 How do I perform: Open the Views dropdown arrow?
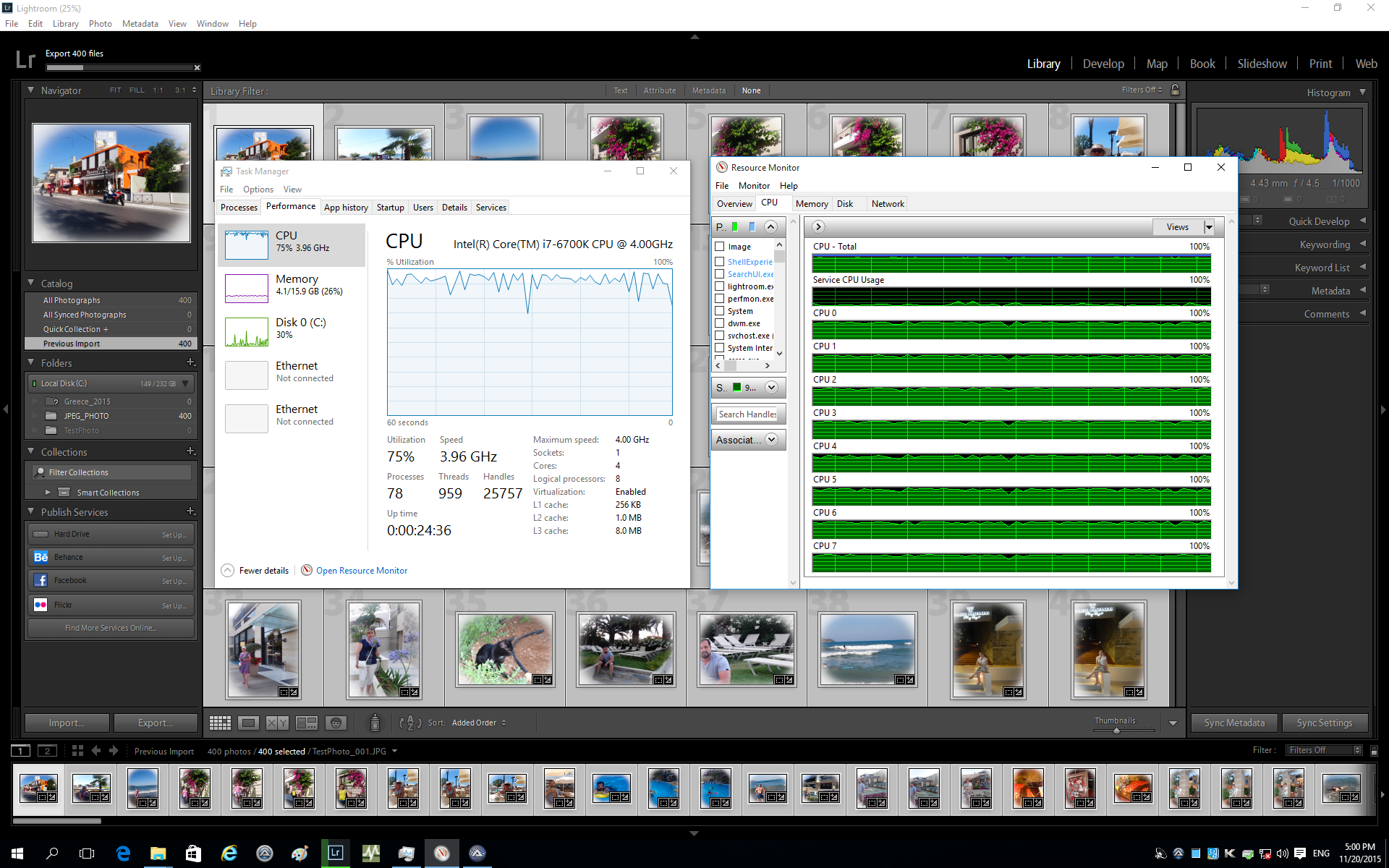click(x=1209, y=227)
